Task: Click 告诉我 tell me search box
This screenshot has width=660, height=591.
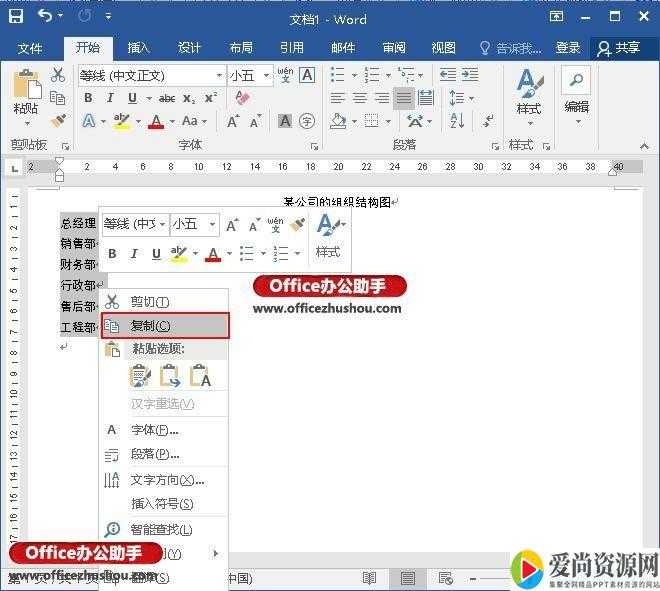Action: pos(511,48)
